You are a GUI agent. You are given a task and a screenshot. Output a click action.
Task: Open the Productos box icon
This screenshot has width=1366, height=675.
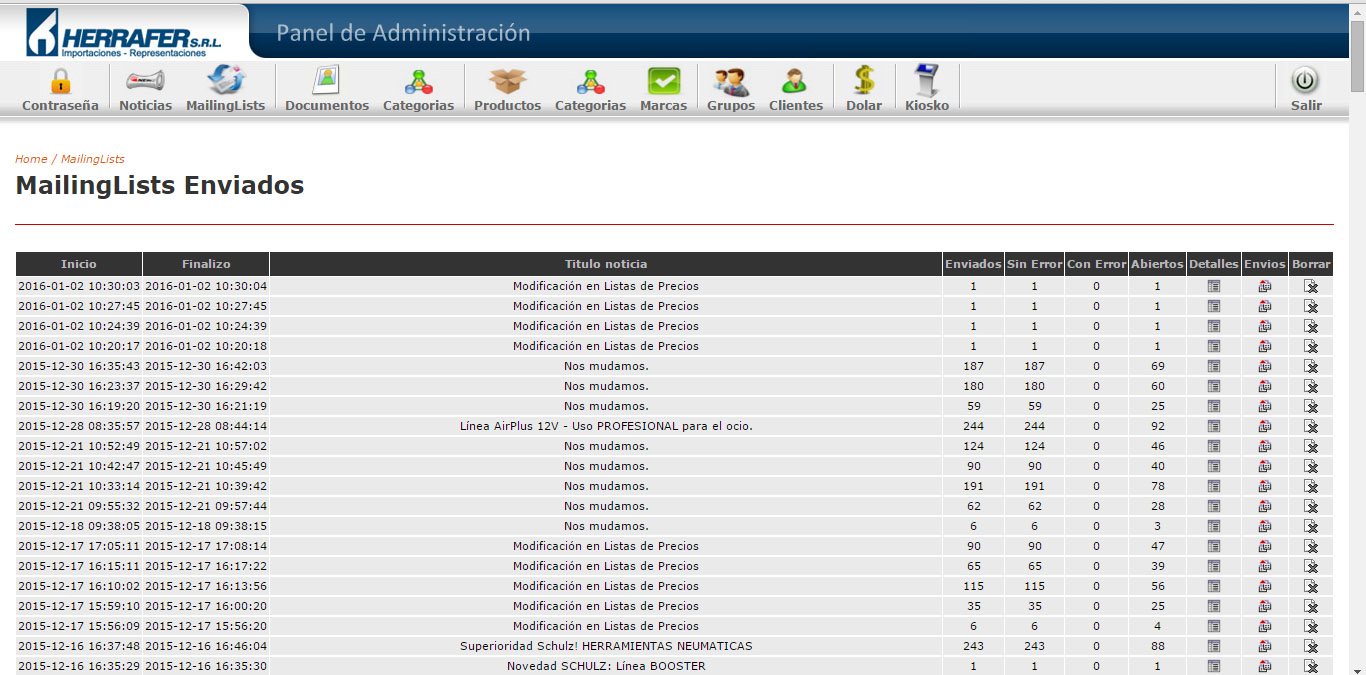pos(508,81)
